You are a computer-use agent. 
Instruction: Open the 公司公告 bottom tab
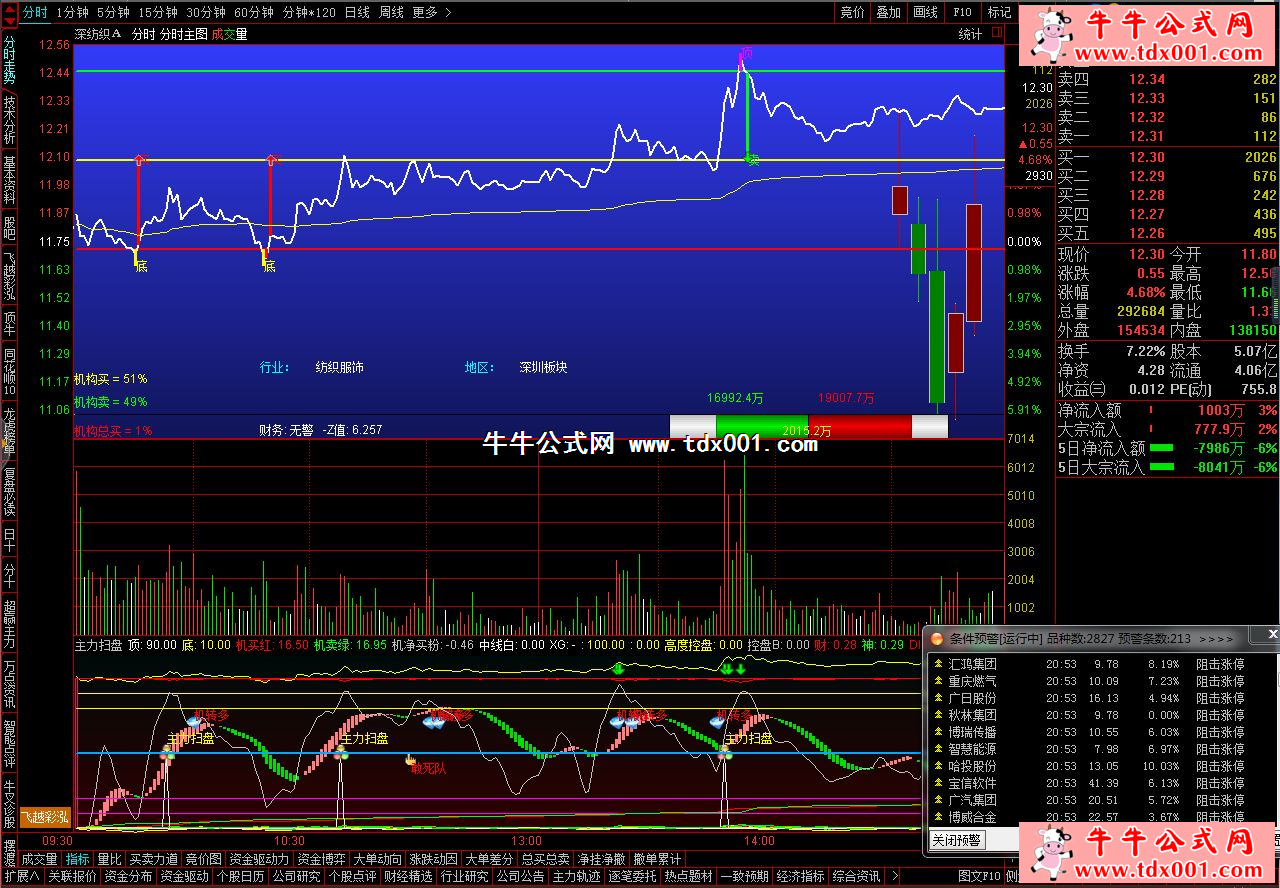click(x=520, y=876)
